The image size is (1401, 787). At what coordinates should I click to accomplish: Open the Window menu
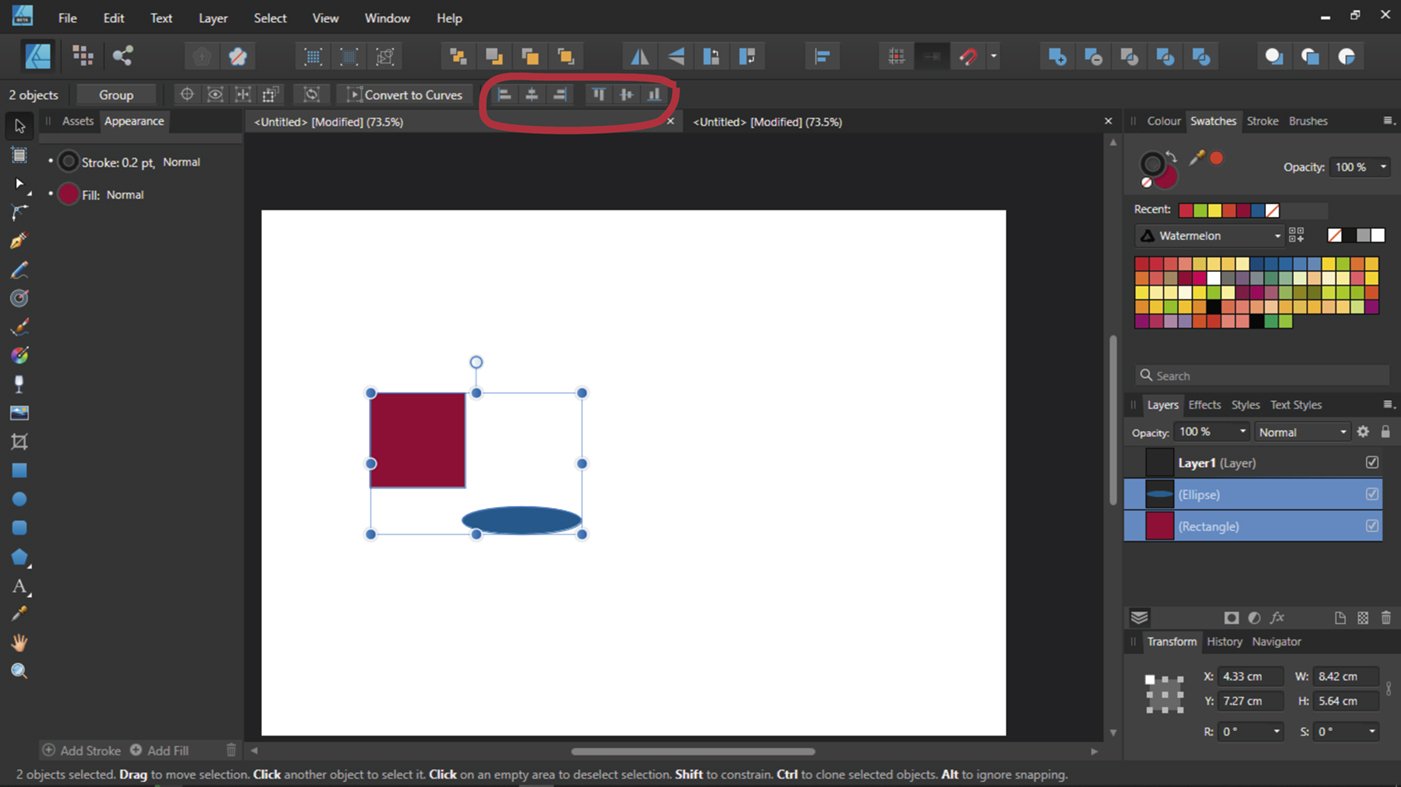pos(387,18)
